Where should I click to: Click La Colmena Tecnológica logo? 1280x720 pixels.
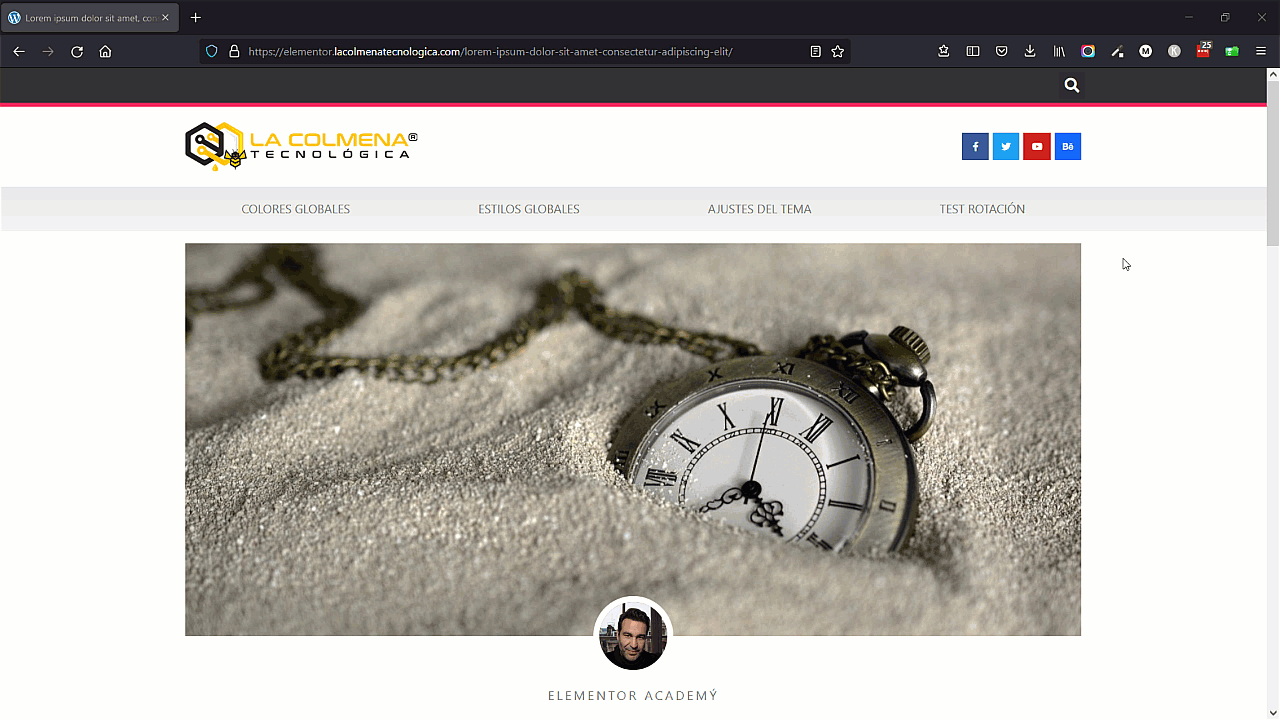tap(301, 146)
